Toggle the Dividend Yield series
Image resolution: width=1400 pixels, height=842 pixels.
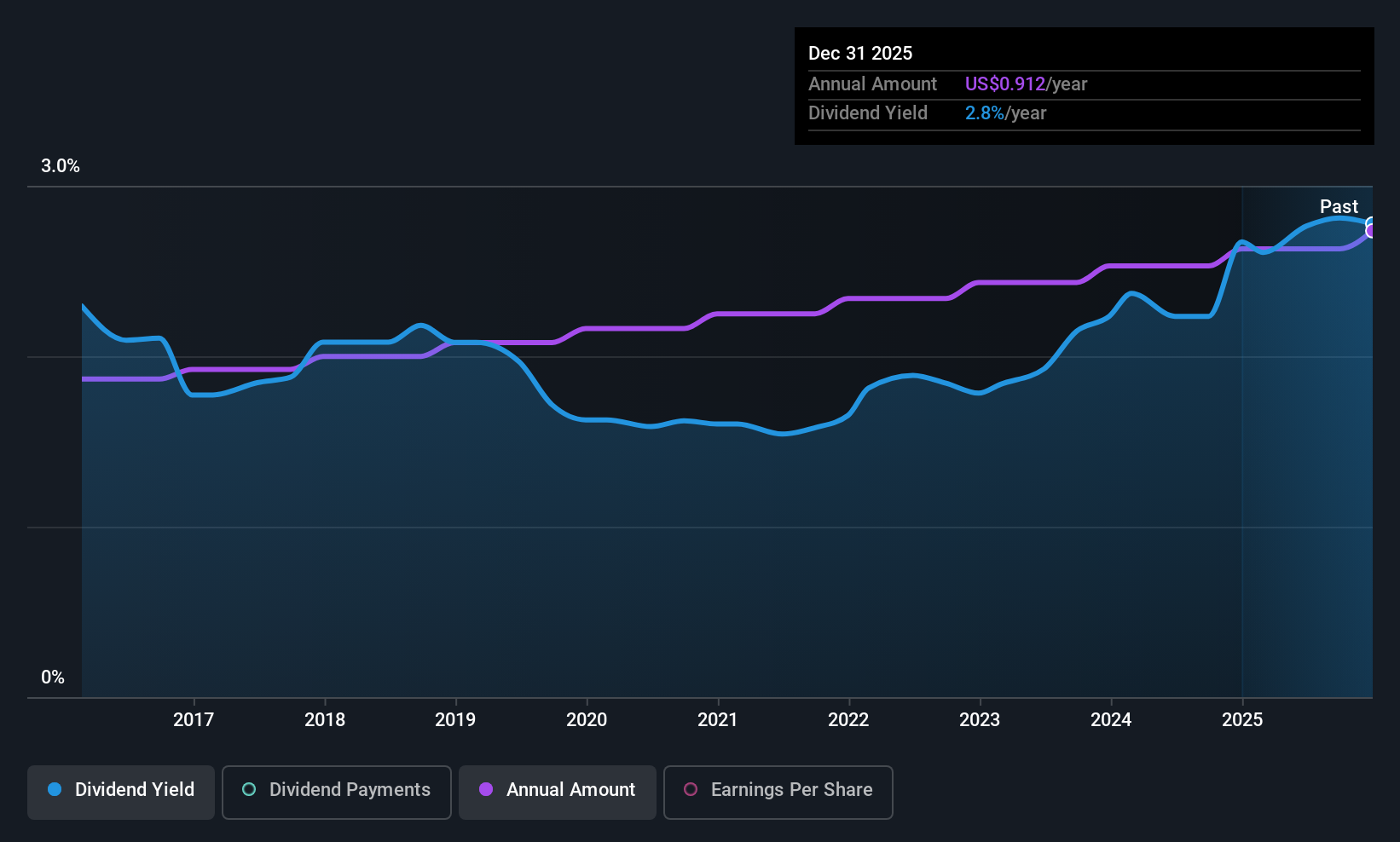click(x=121, y=793)
